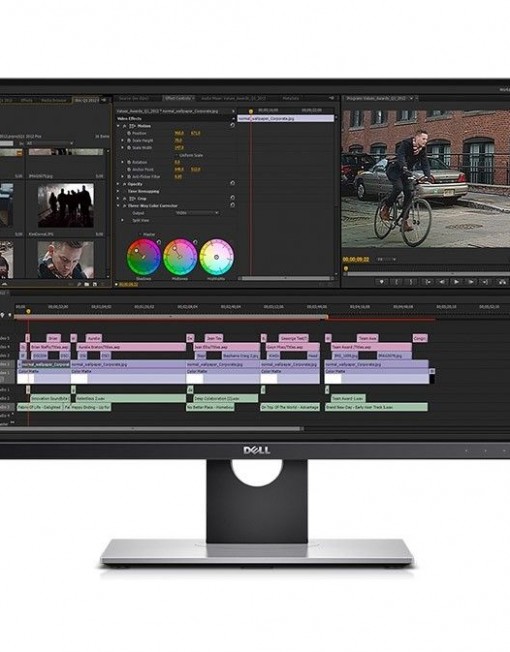The image size is (510, 652).
Task: Collapse the Three-Way Color Corrector effect
Action: (x=118, y=205)
